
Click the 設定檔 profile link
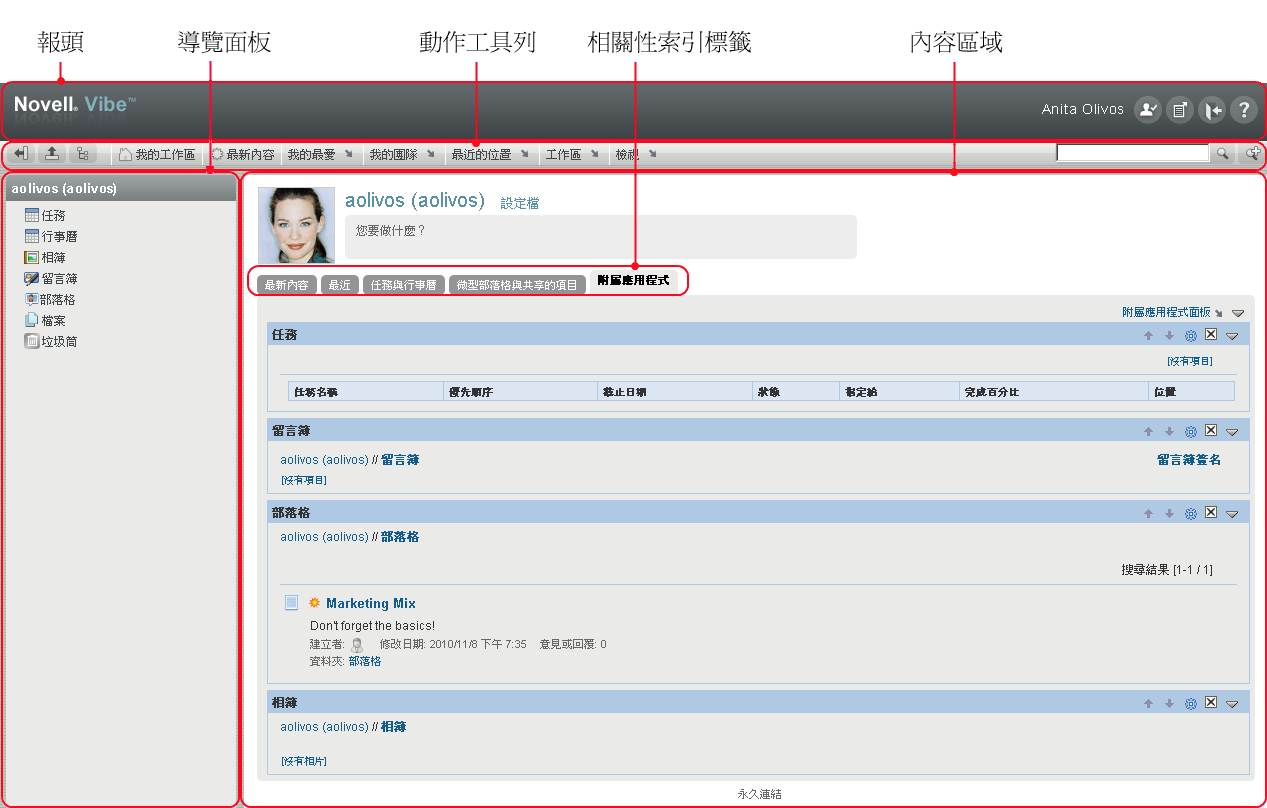520,203
